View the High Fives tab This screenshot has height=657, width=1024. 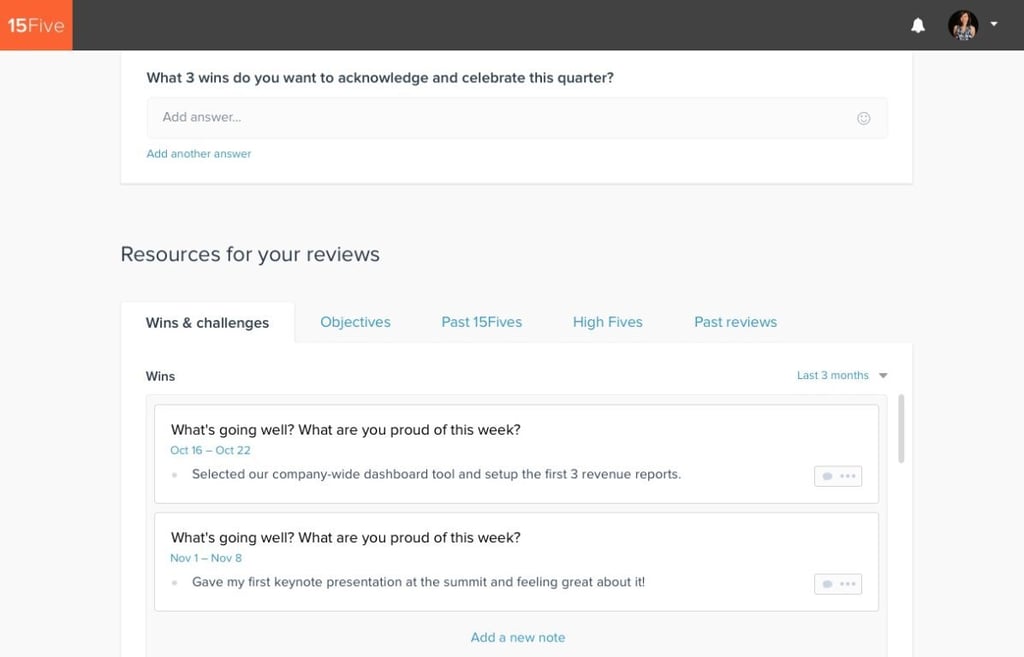pos(607,321)
